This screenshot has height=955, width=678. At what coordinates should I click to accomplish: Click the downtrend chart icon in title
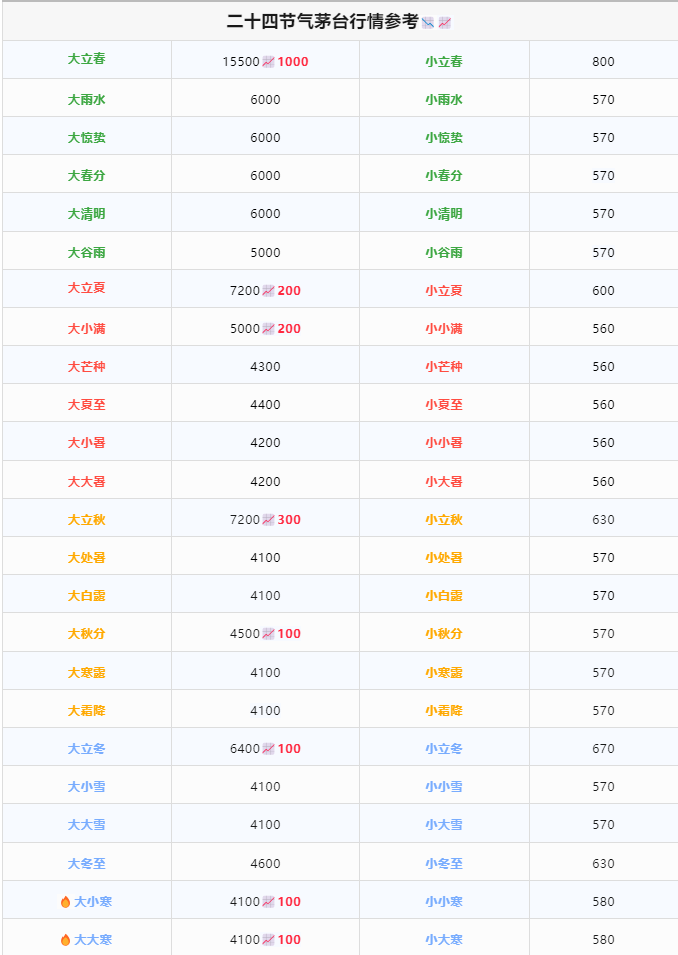click(x=428, y=23)
